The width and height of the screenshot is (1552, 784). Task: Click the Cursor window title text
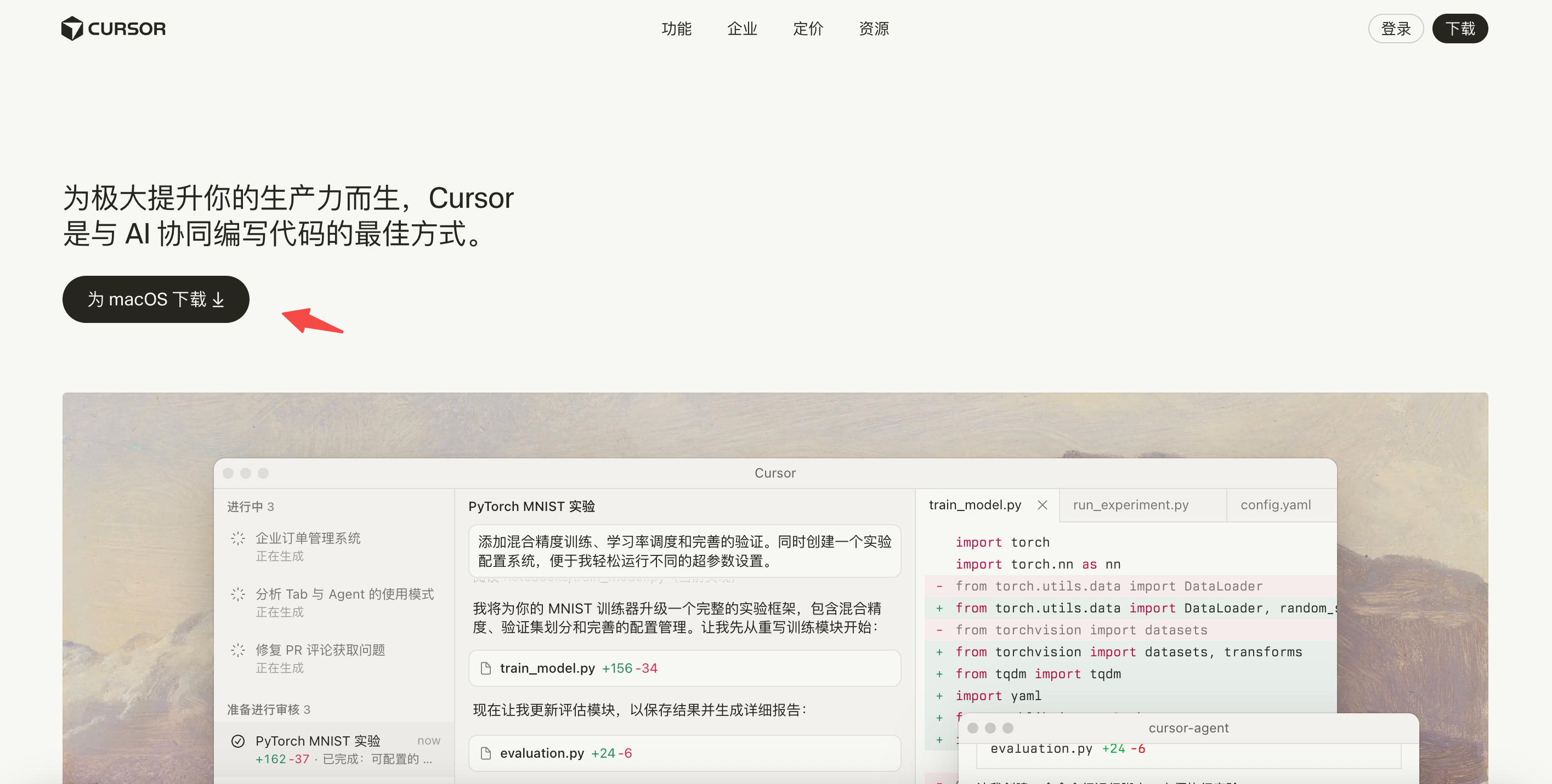(775, 473)
